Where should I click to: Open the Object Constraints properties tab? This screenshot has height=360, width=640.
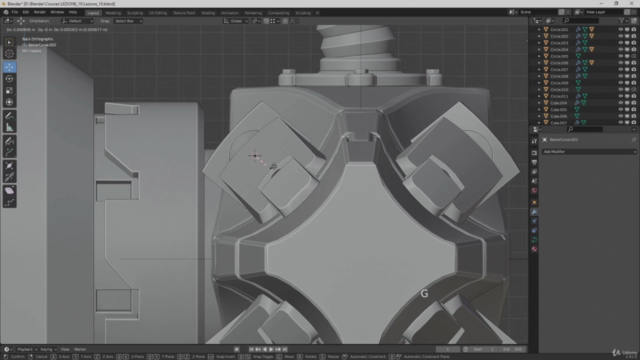click(534, 231)
